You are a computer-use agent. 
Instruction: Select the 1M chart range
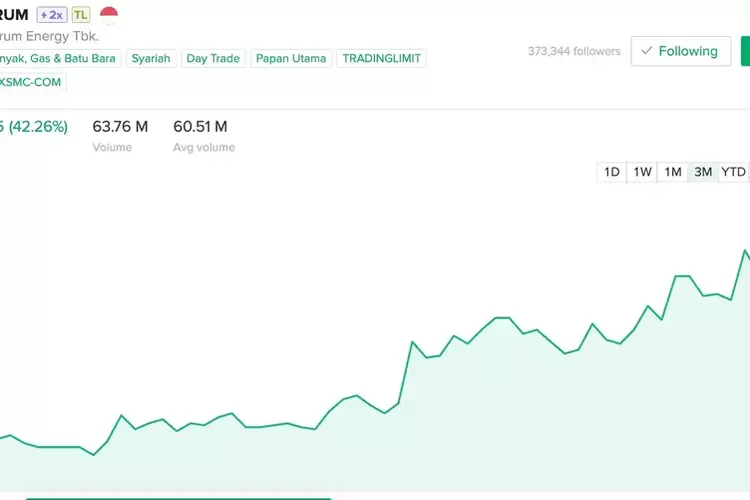[673, 172]
